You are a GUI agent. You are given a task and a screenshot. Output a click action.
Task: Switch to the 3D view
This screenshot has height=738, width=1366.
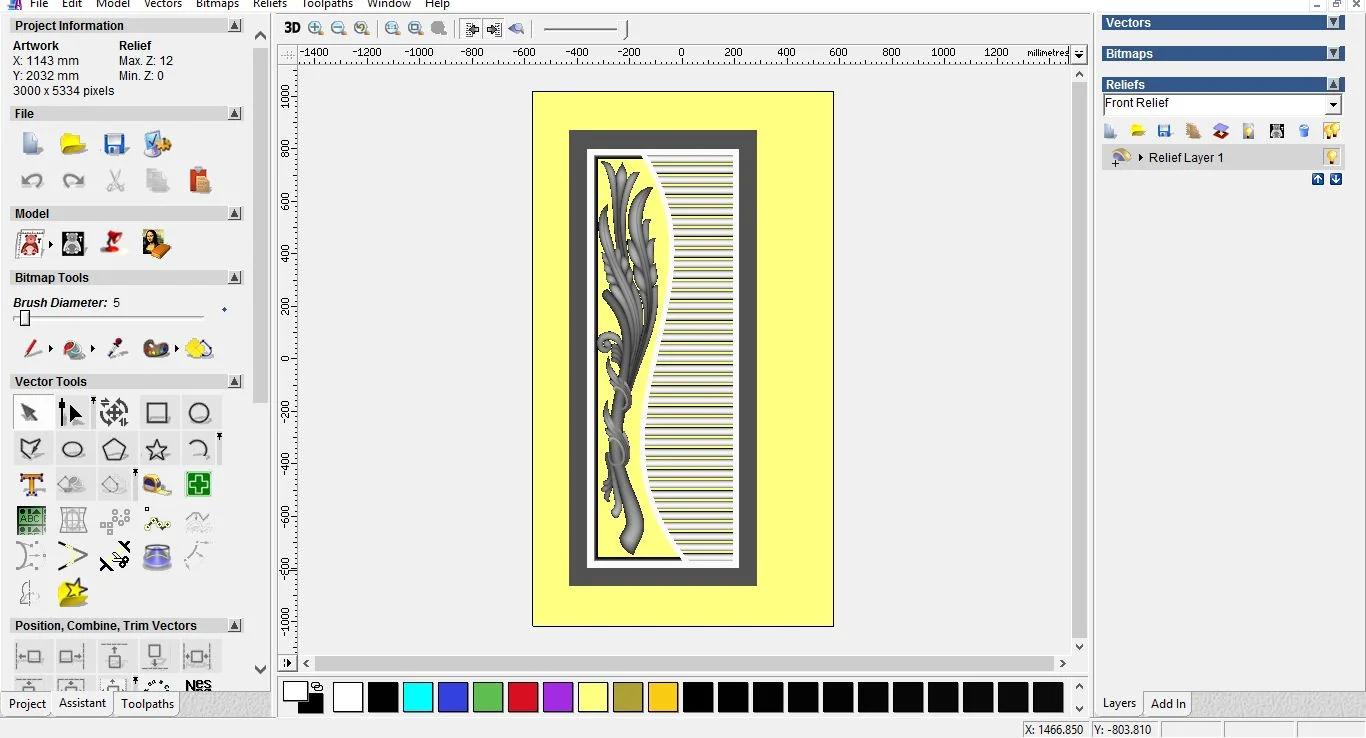291,29
